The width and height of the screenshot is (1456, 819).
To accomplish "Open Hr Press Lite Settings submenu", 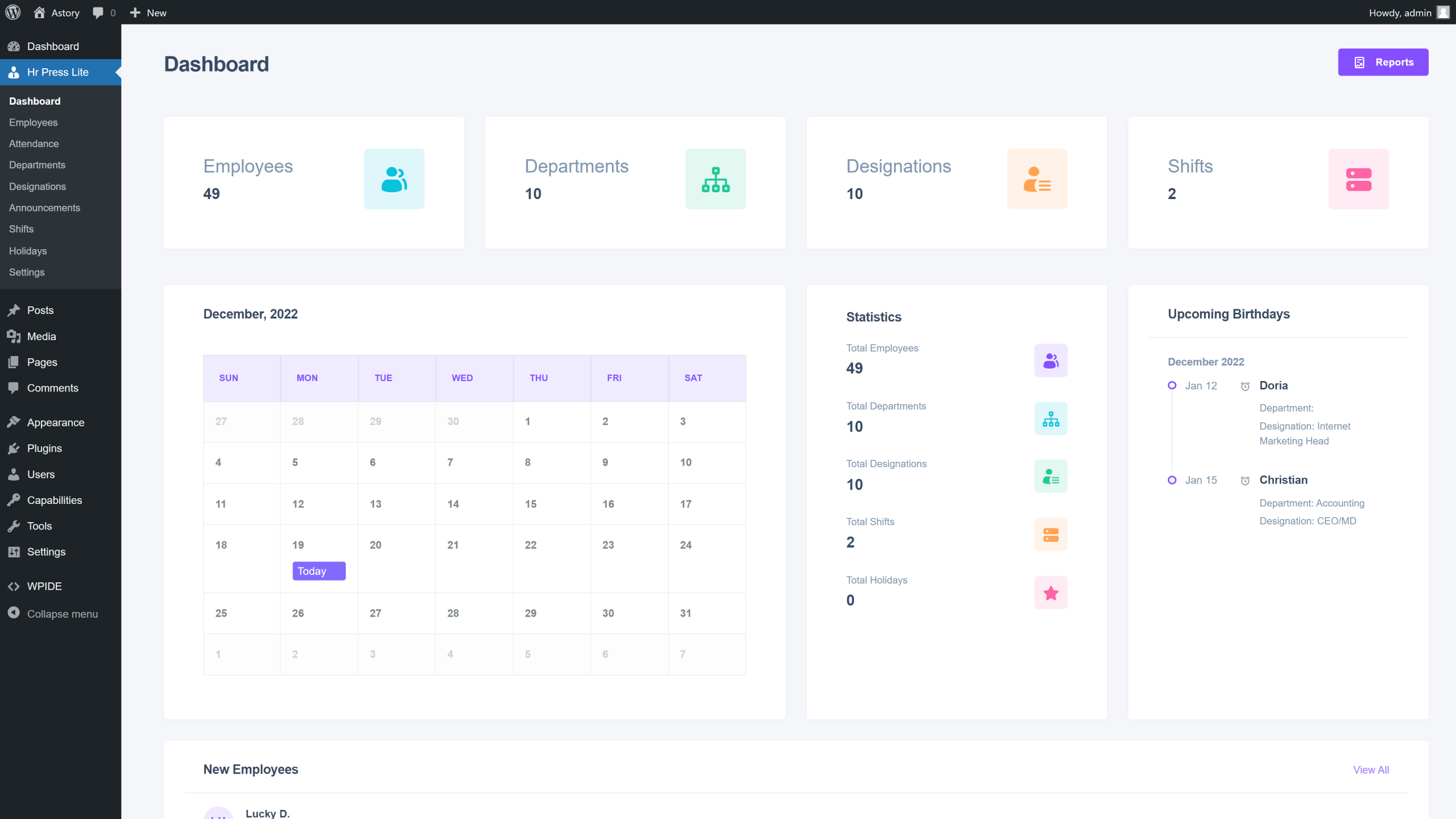I will point(27,272).
